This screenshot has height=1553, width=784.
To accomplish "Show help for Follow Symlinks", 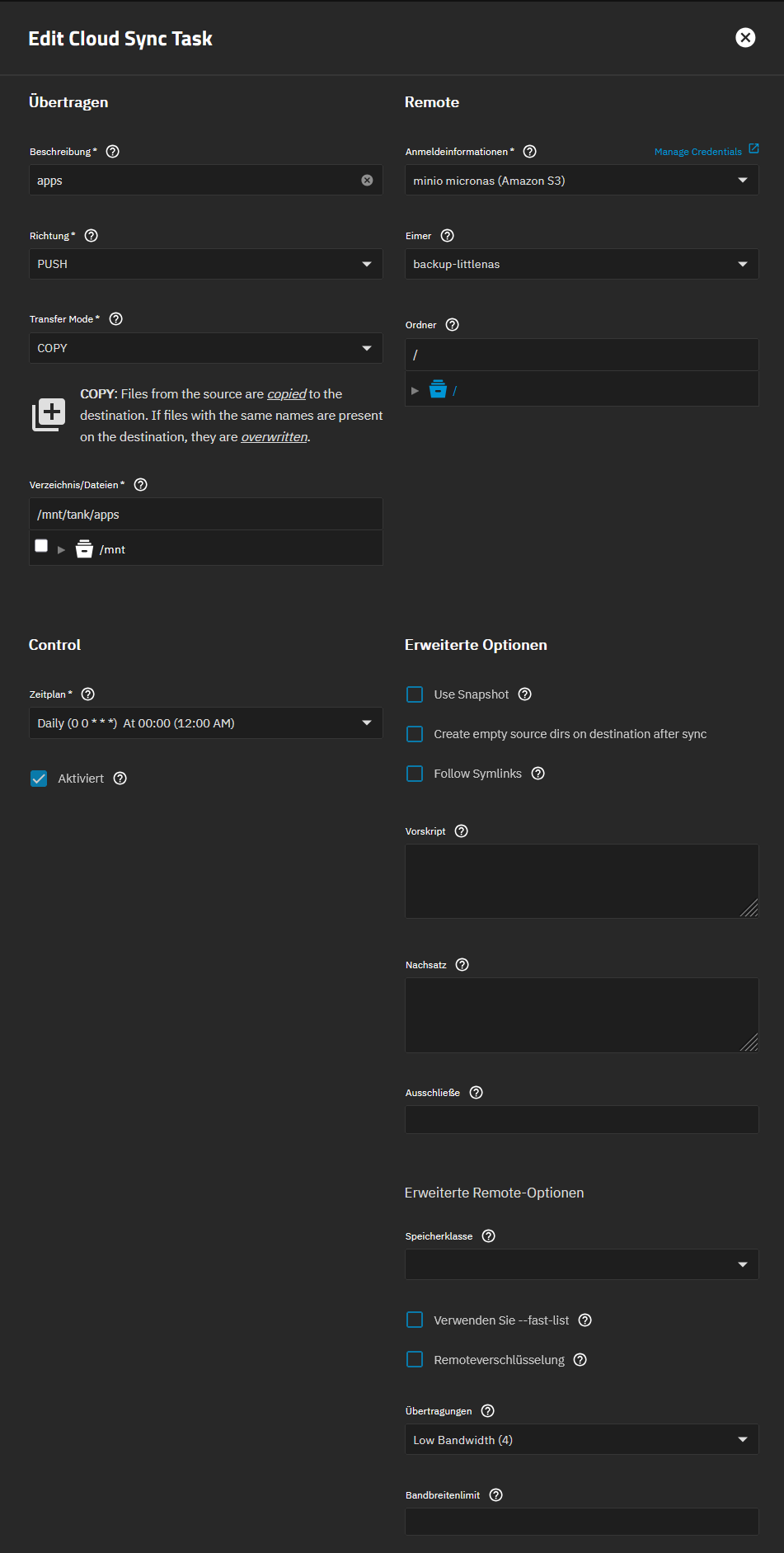I will (538, 774).
